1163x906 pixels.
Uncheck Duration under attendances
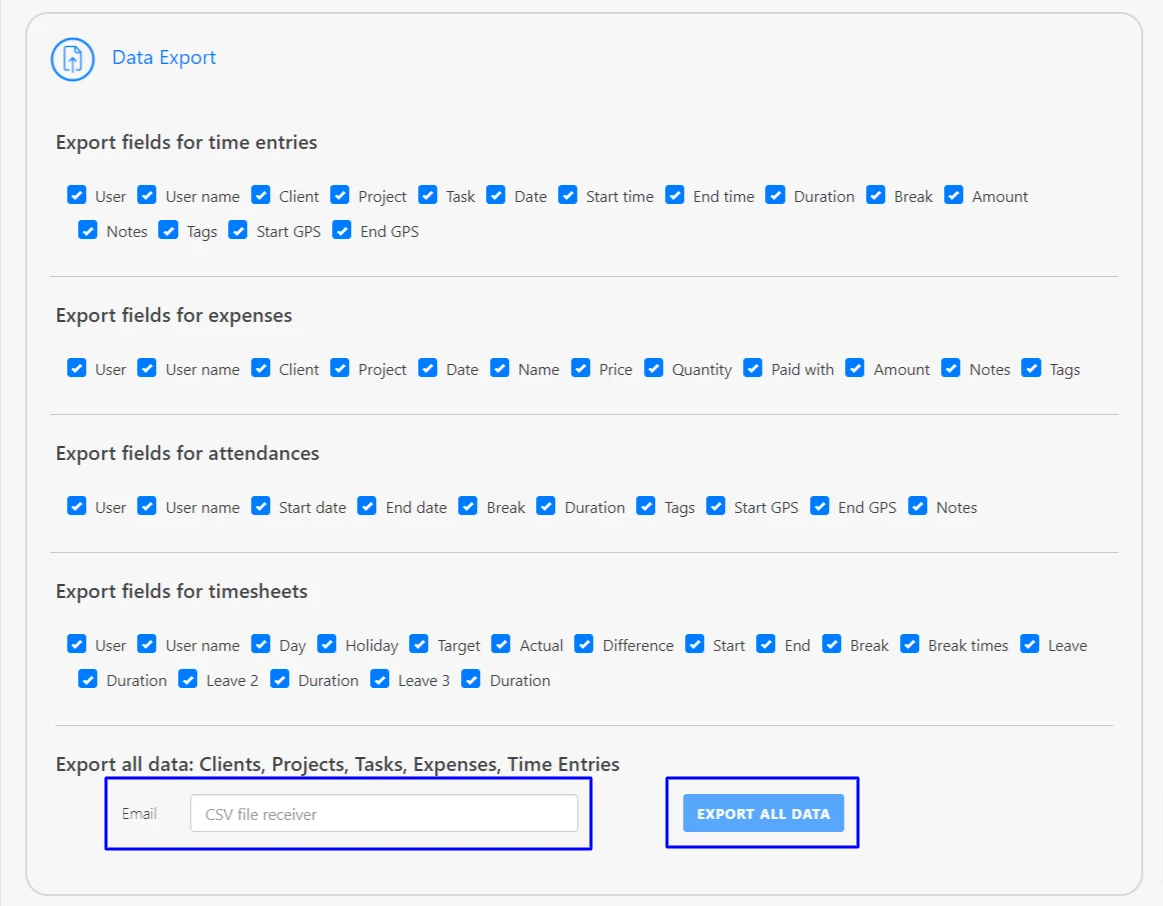tap(546, 506)
